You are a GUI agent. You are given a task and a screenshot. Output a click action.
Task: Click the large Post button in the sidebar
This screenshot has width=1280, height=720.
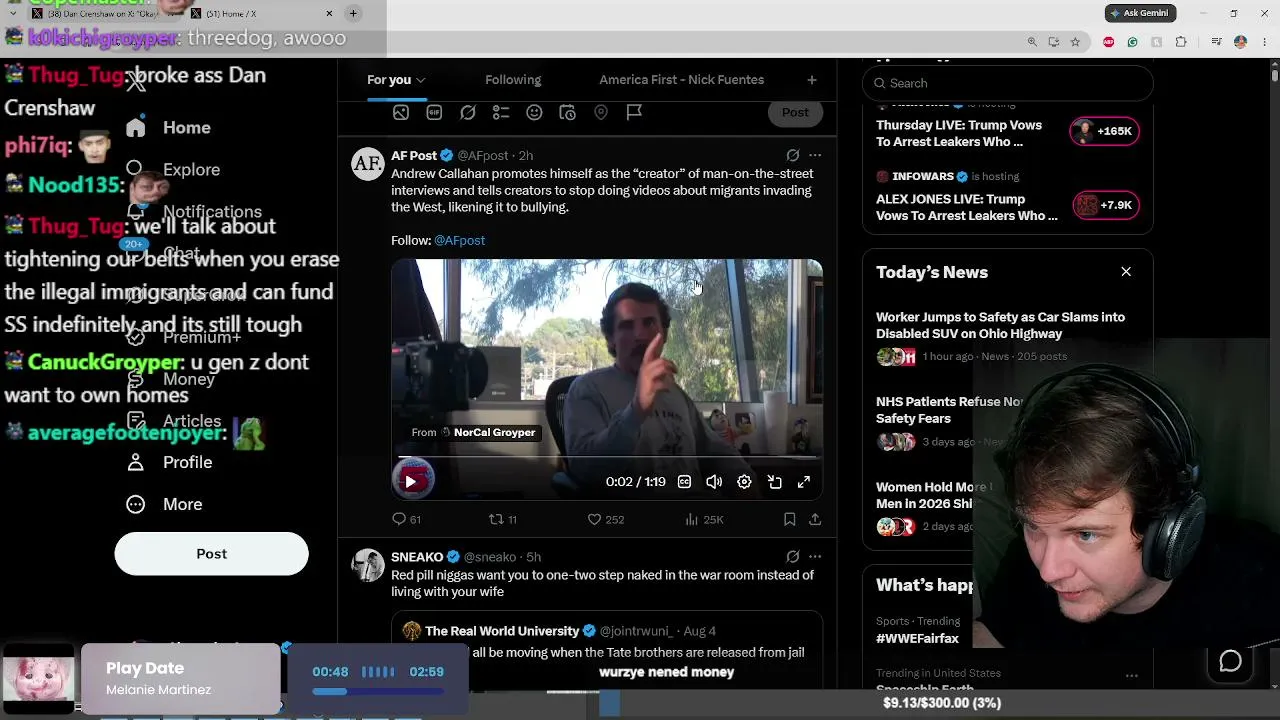(x=212, y=554)
